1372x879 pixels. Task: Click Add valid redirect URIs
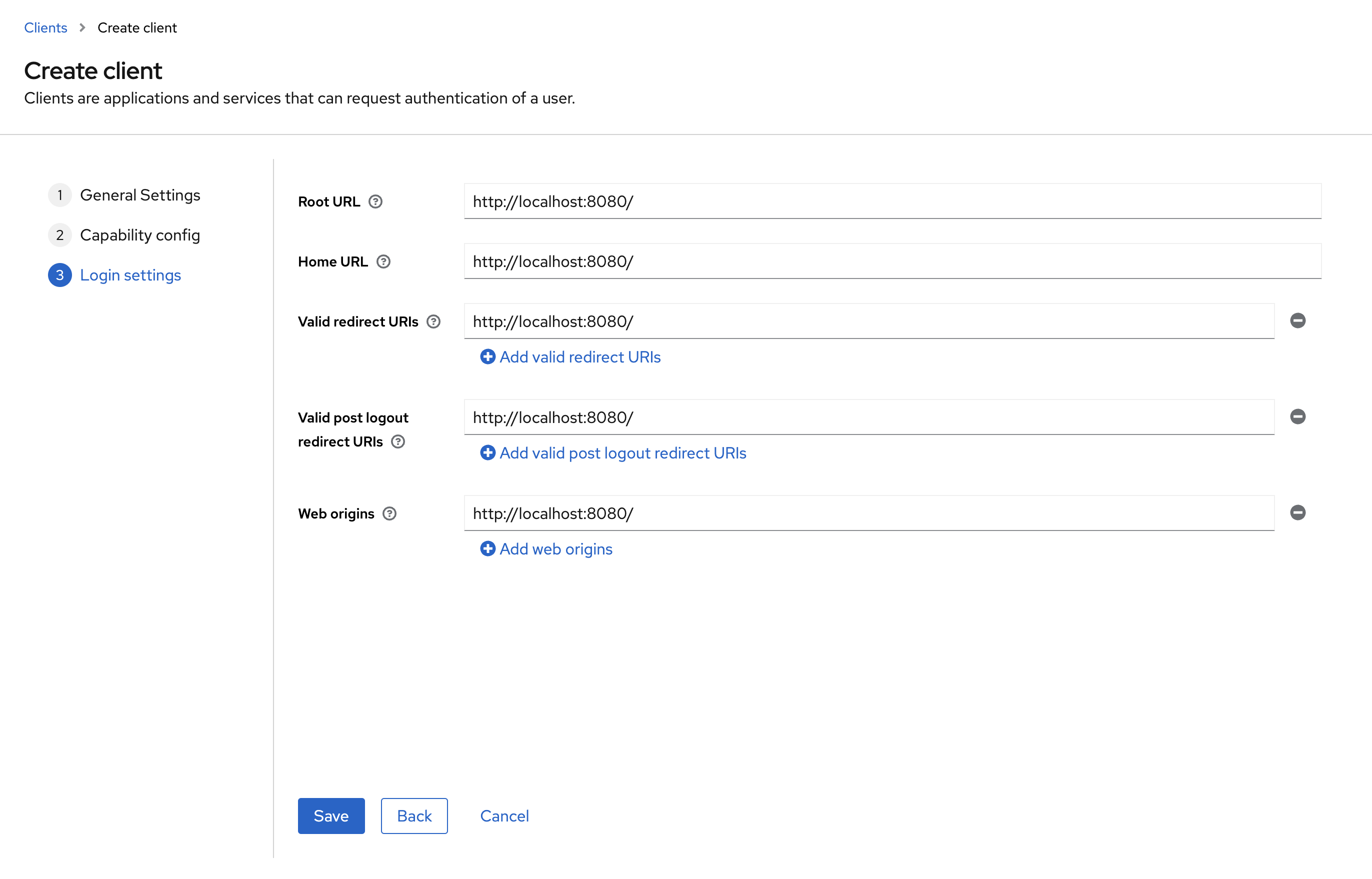click(x=570, y=357)
